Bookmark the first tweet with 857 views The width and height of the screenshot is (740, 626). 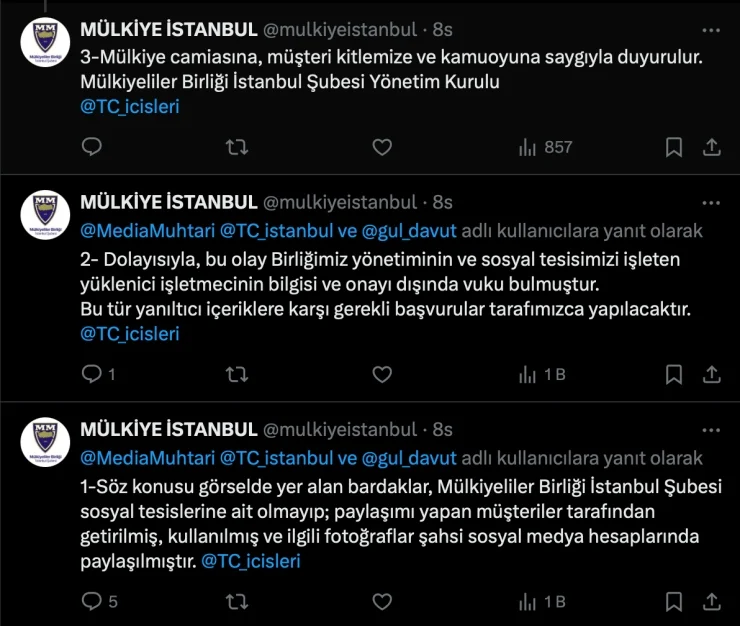click(674, 147)
